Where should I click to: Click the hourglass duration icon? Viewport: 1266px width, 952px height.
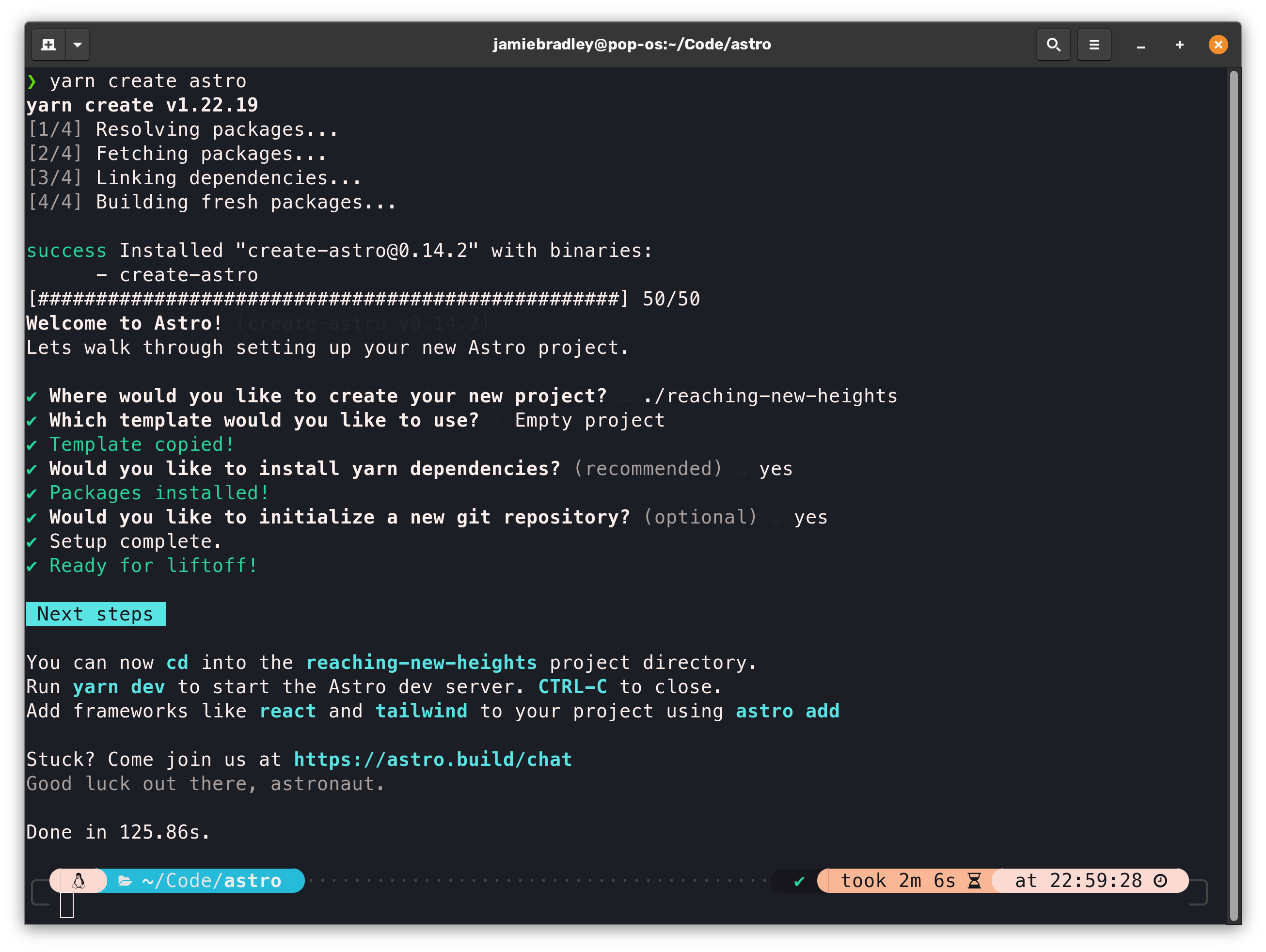(x=974, y=880)
